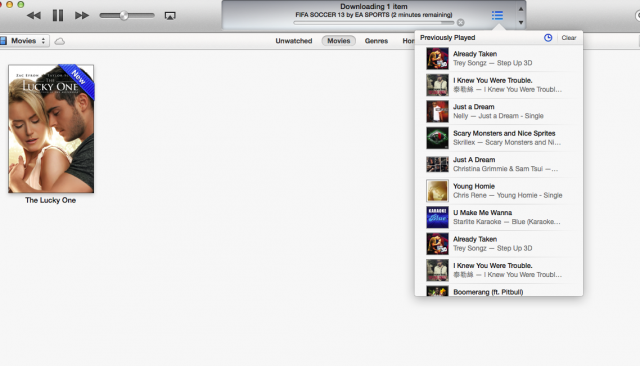Open the AirPlay output icon
The width and height of the screenshot is (640, 366).
[170, 16]
